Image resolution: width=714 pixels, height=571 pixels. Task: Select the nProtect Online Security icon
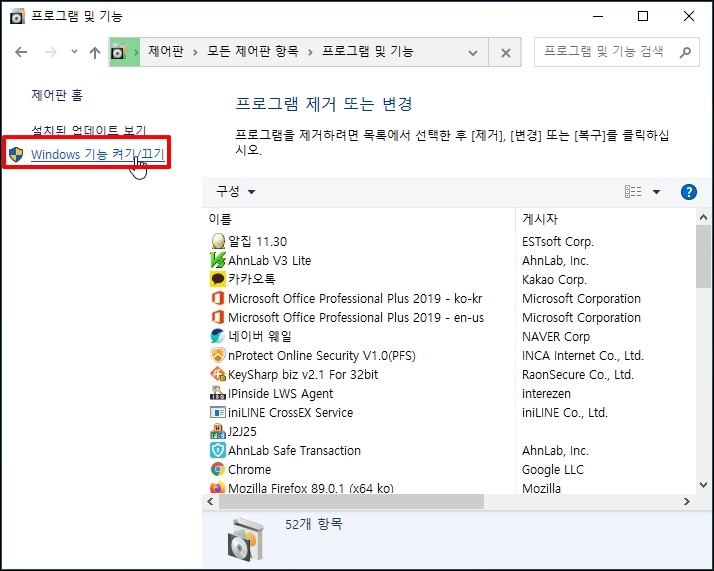coord(218,355)
